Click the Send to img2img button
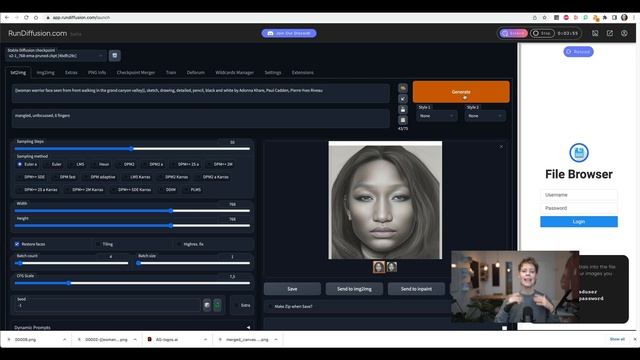Viewport: 640px width, 360px height. [x=354, y=289]
